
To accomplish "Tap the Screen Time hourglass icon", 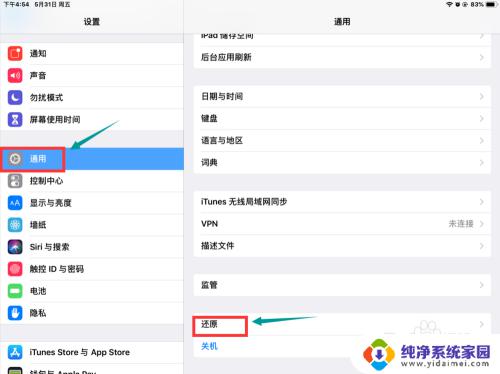I will [x=15, y=119].
